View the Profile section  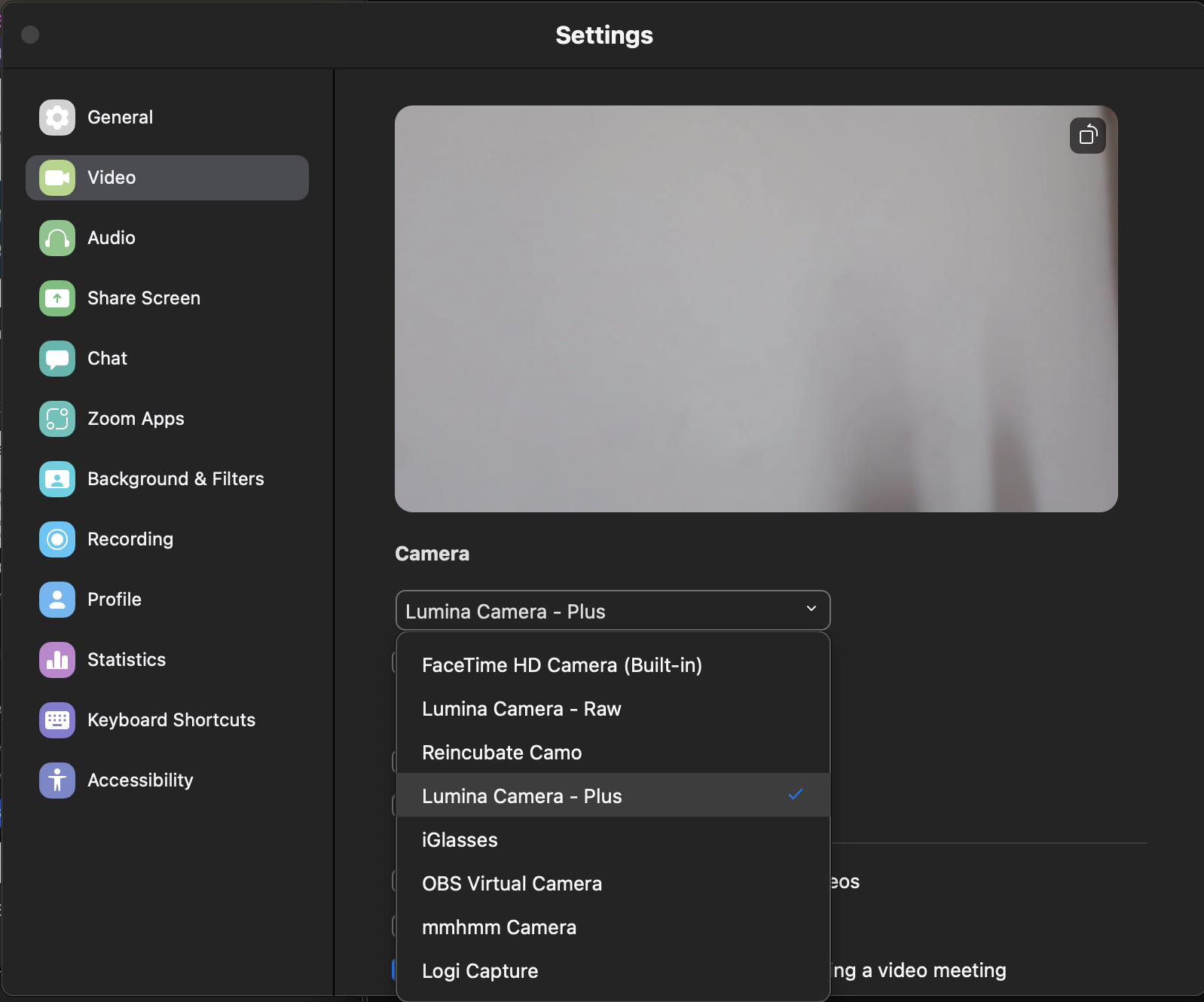pyautogui.click(x=167, y=600)
